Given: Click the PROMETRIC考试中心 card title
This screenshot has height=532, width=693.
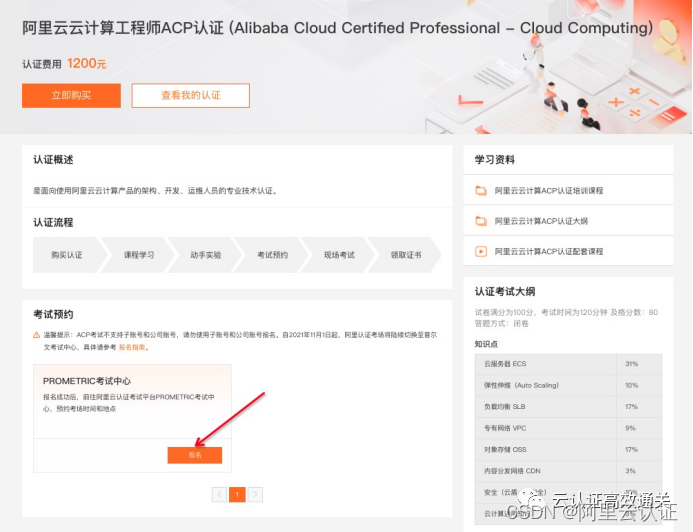Looking at the screenshot, I should click(87, 381).
